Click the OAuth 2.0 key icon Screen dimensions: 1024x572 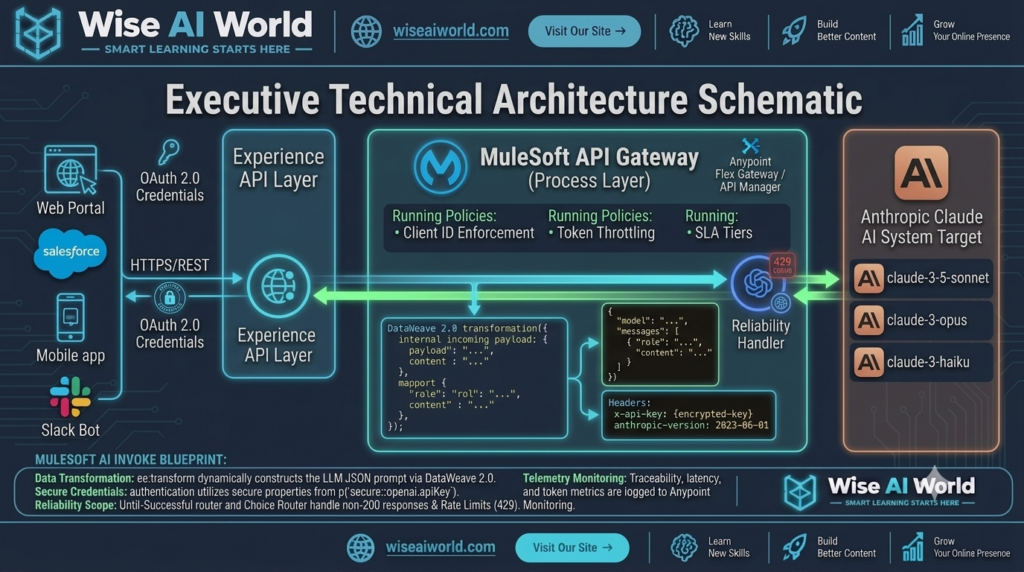pyautogui.click(x=168, y=151)
